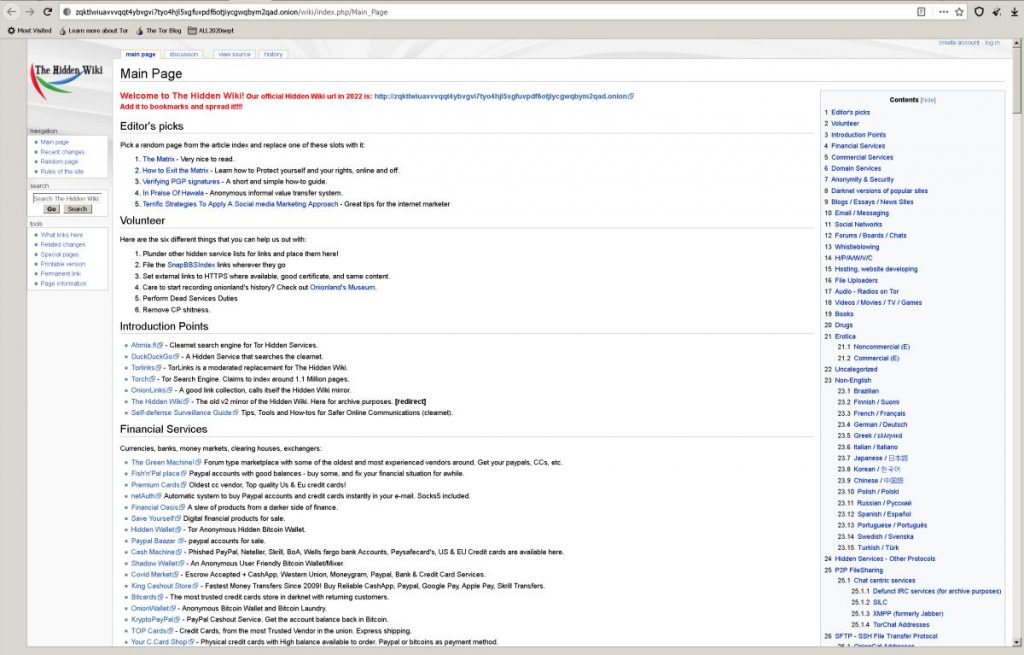Click the create account link

[959, 42]
